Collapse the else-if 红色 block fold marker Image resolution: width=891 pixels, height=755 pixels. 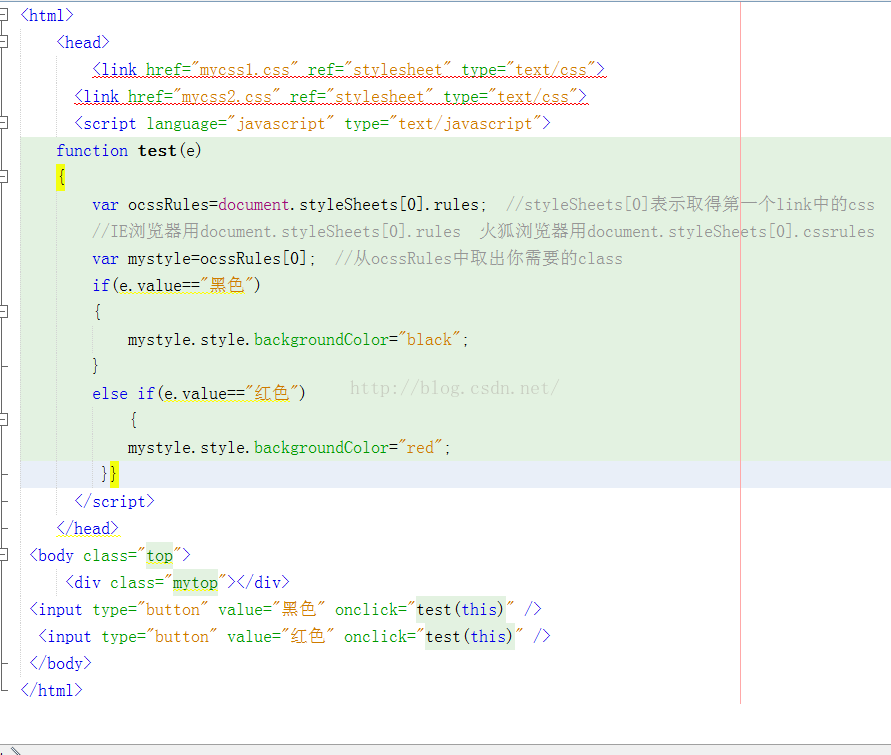click(3, 419)
